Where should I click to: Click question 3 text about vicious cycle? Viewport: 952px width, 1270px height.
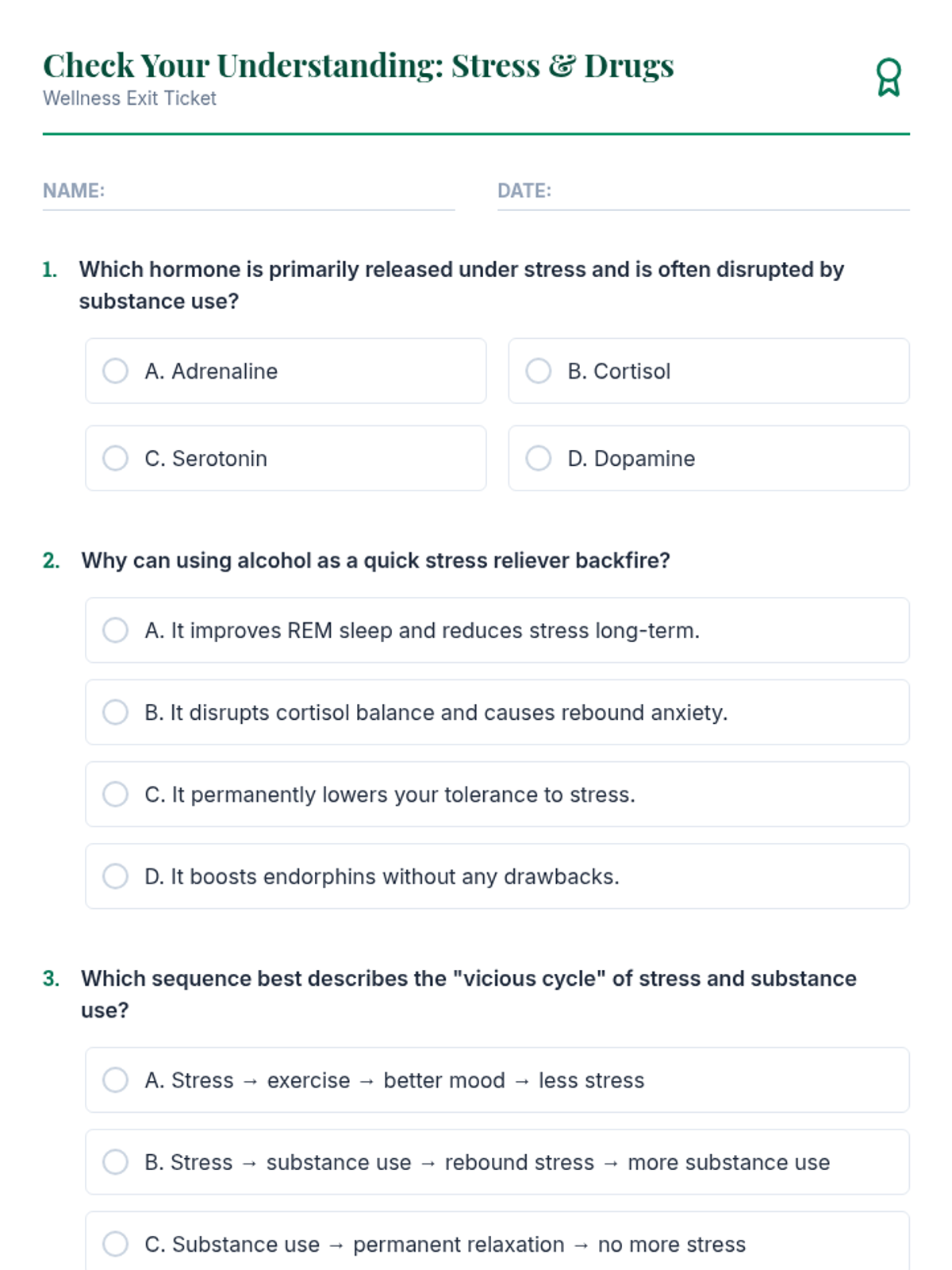click(469, 994)
